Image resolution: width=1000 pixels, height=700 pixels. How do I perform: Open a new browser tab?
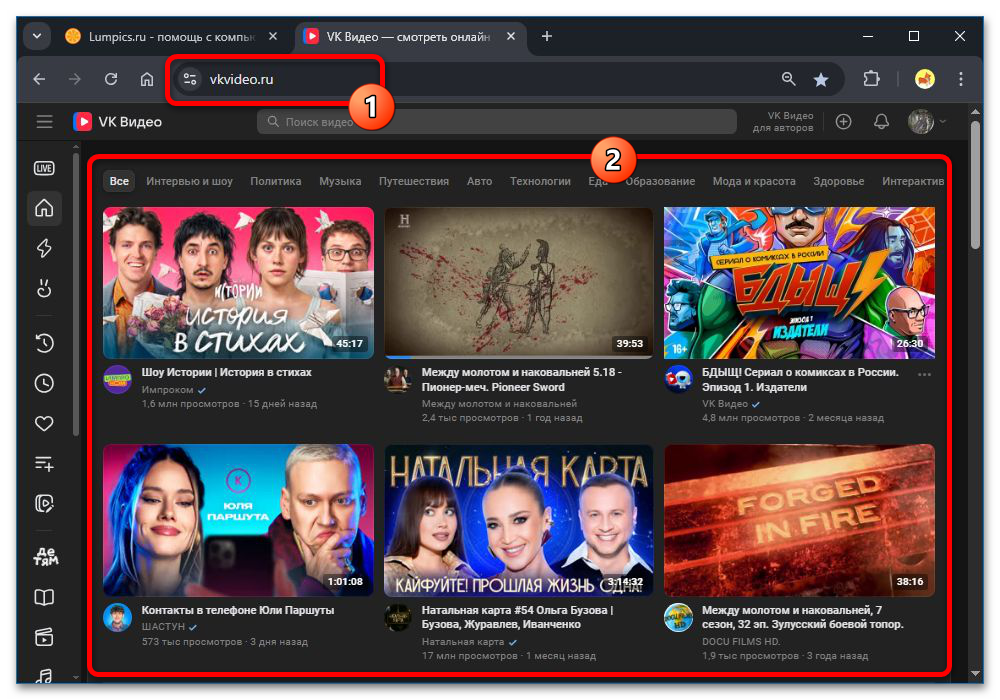[x=547, y=36]
